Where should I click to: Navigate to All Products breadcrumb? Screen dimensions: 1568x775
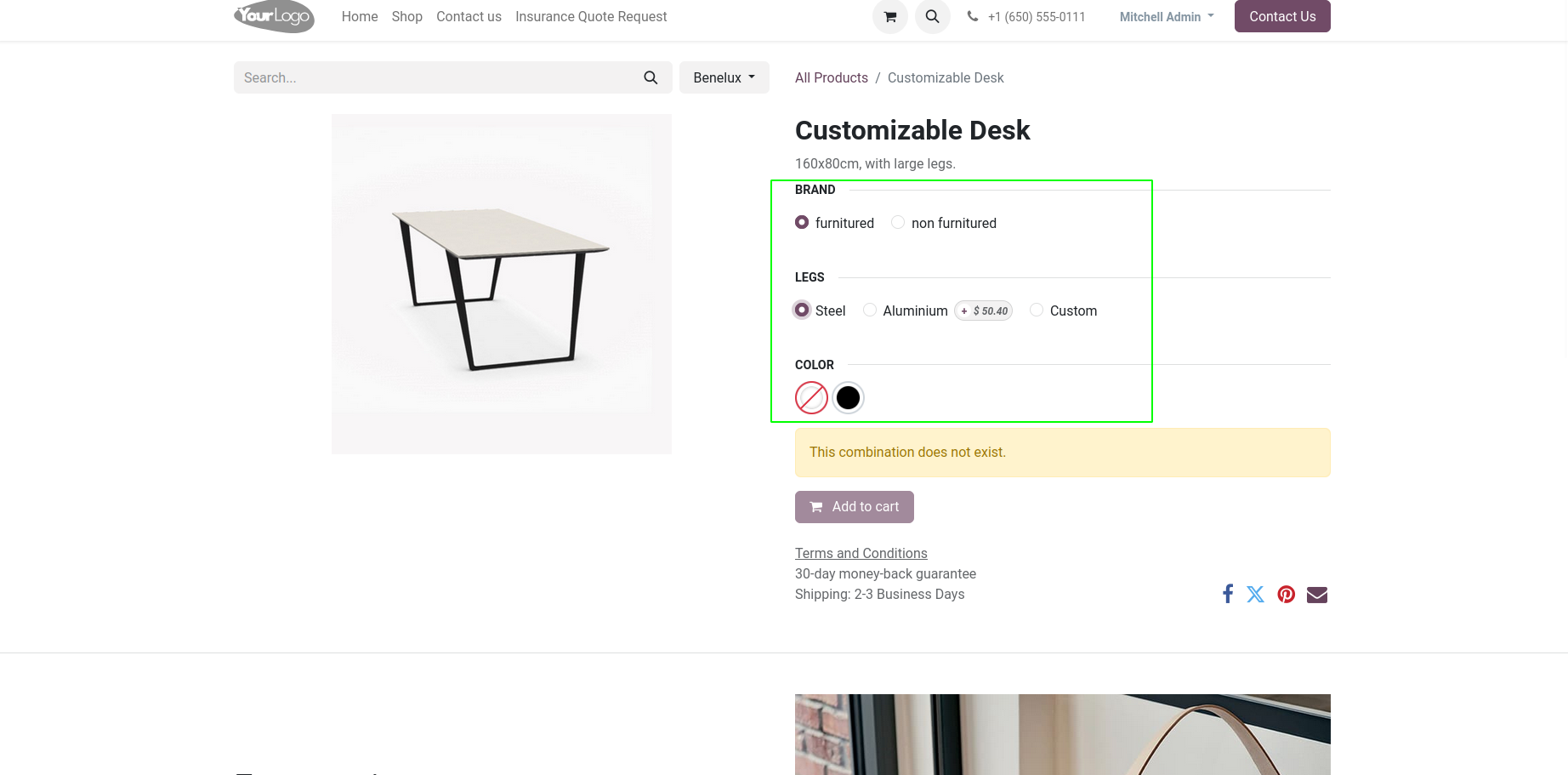pos(831,78)
